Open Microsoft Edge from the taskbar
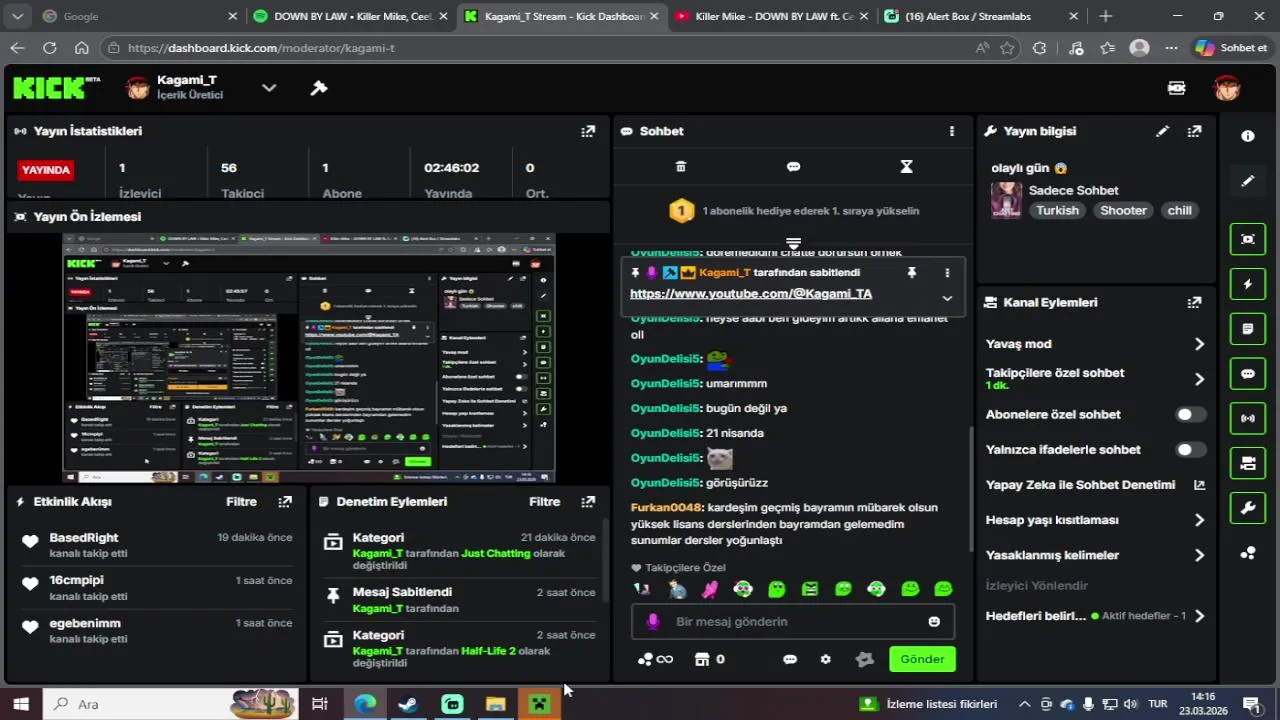Image resolution: width=1280 pixels, height=720 pixels. [x=365, y=704]
